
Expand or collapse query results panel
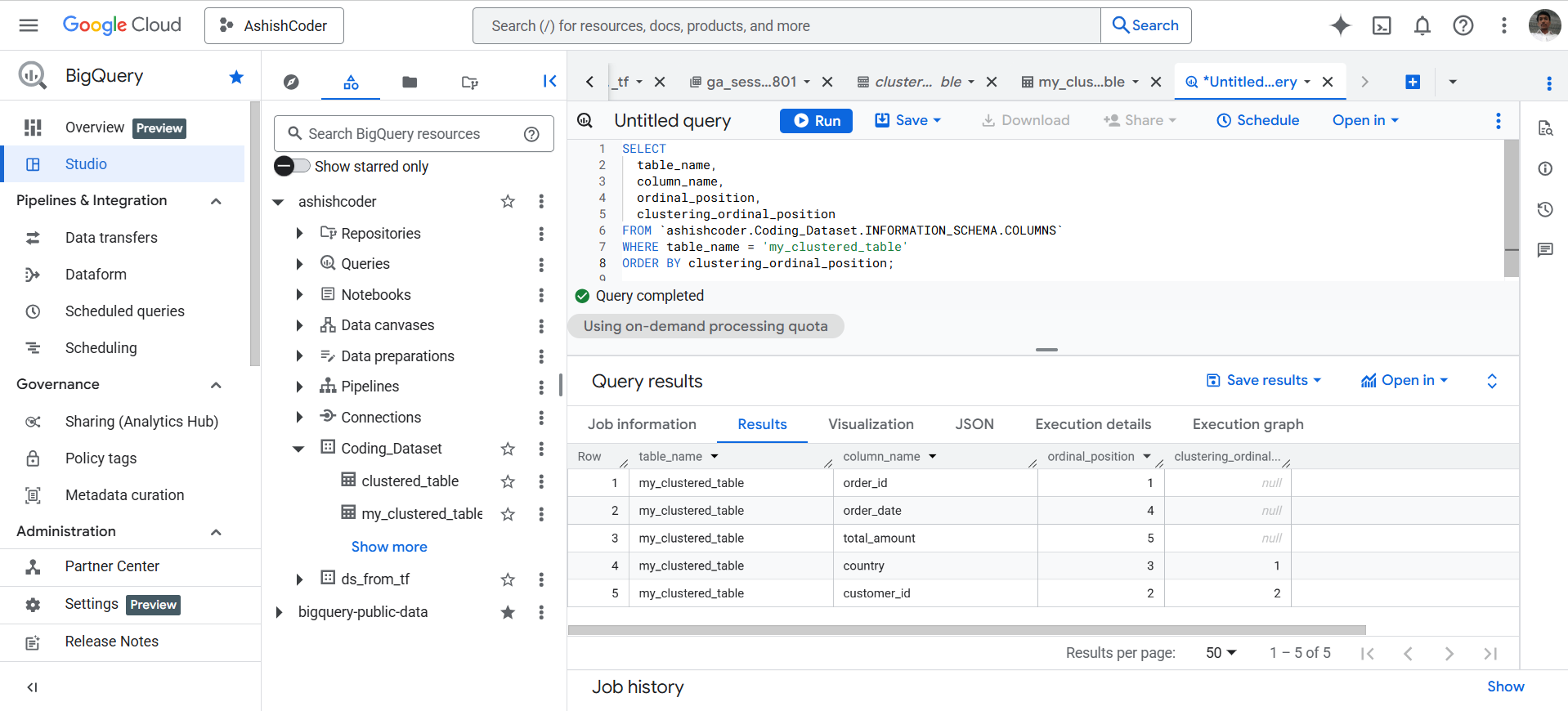tap(1492, 381)
